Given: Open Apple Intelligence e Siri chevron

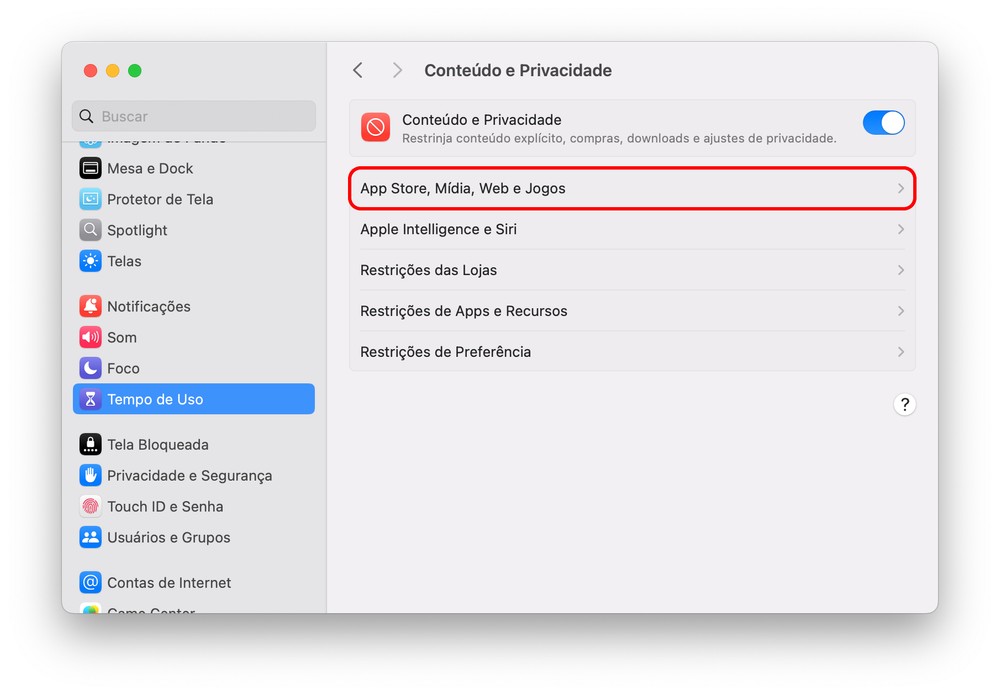Looking at the screenshot, I should (900, 229).
